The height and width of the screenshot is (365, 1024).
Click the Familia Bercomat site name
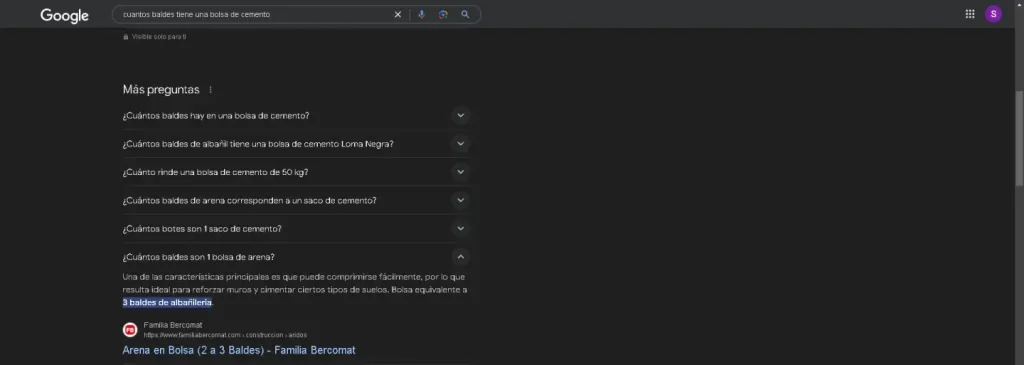(173, 325)
